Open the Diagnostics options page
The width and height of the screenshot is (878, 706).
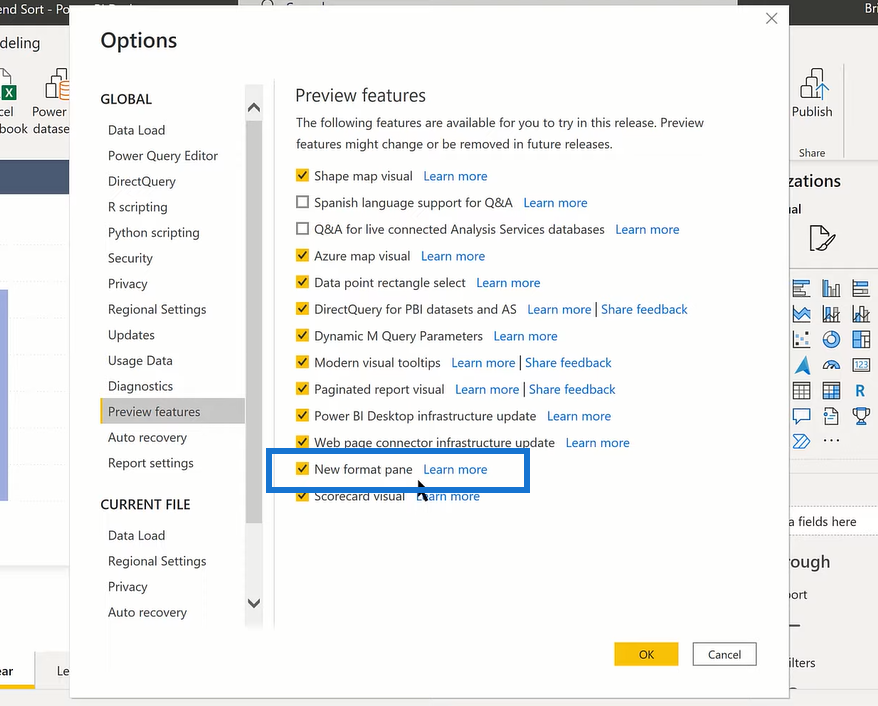point(140,386)
